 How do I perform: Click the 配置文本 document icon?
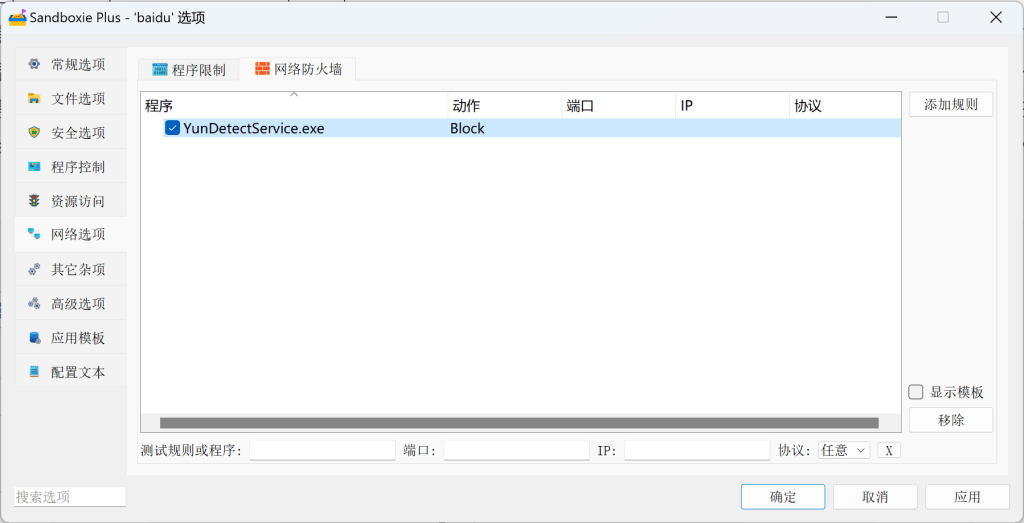34,371
